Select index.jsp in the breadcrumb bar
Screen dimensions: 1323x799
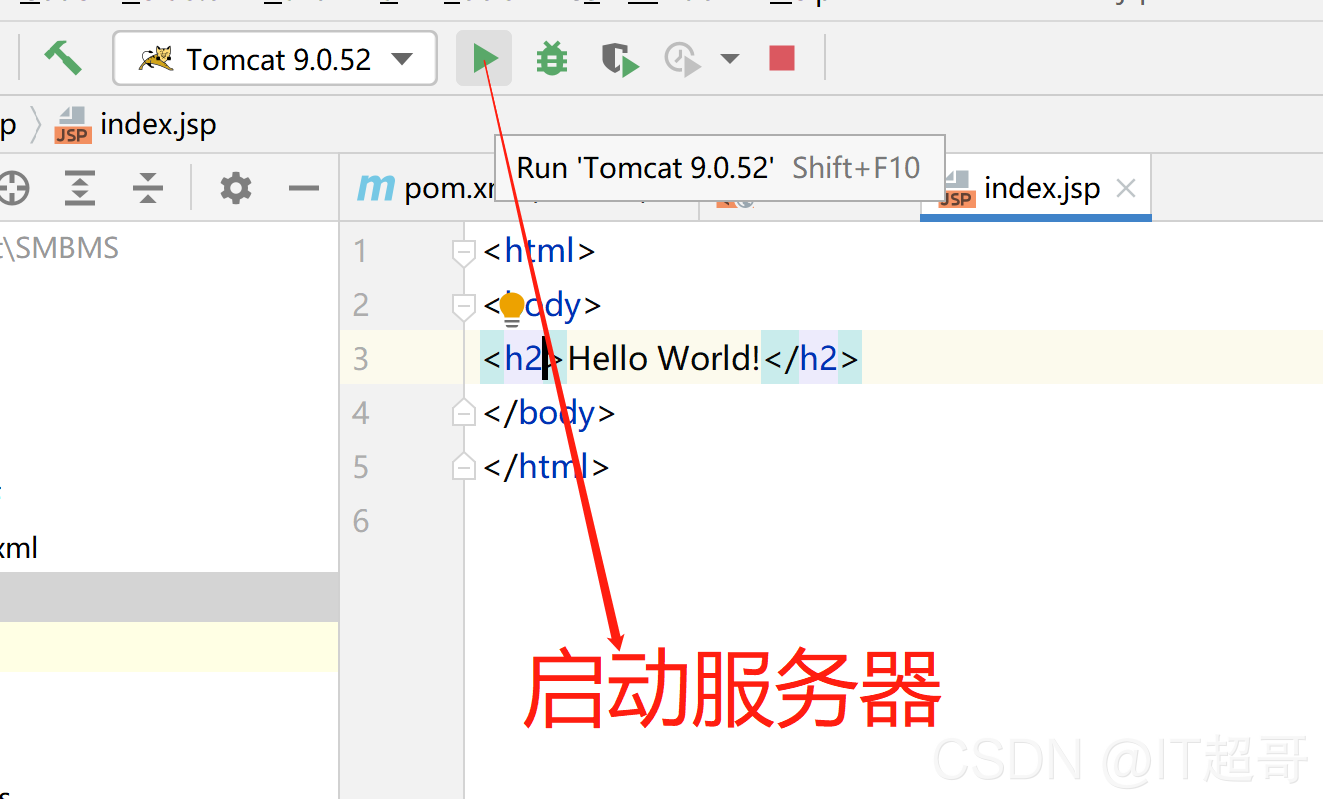pyautogui.click(x=136, y=125)
